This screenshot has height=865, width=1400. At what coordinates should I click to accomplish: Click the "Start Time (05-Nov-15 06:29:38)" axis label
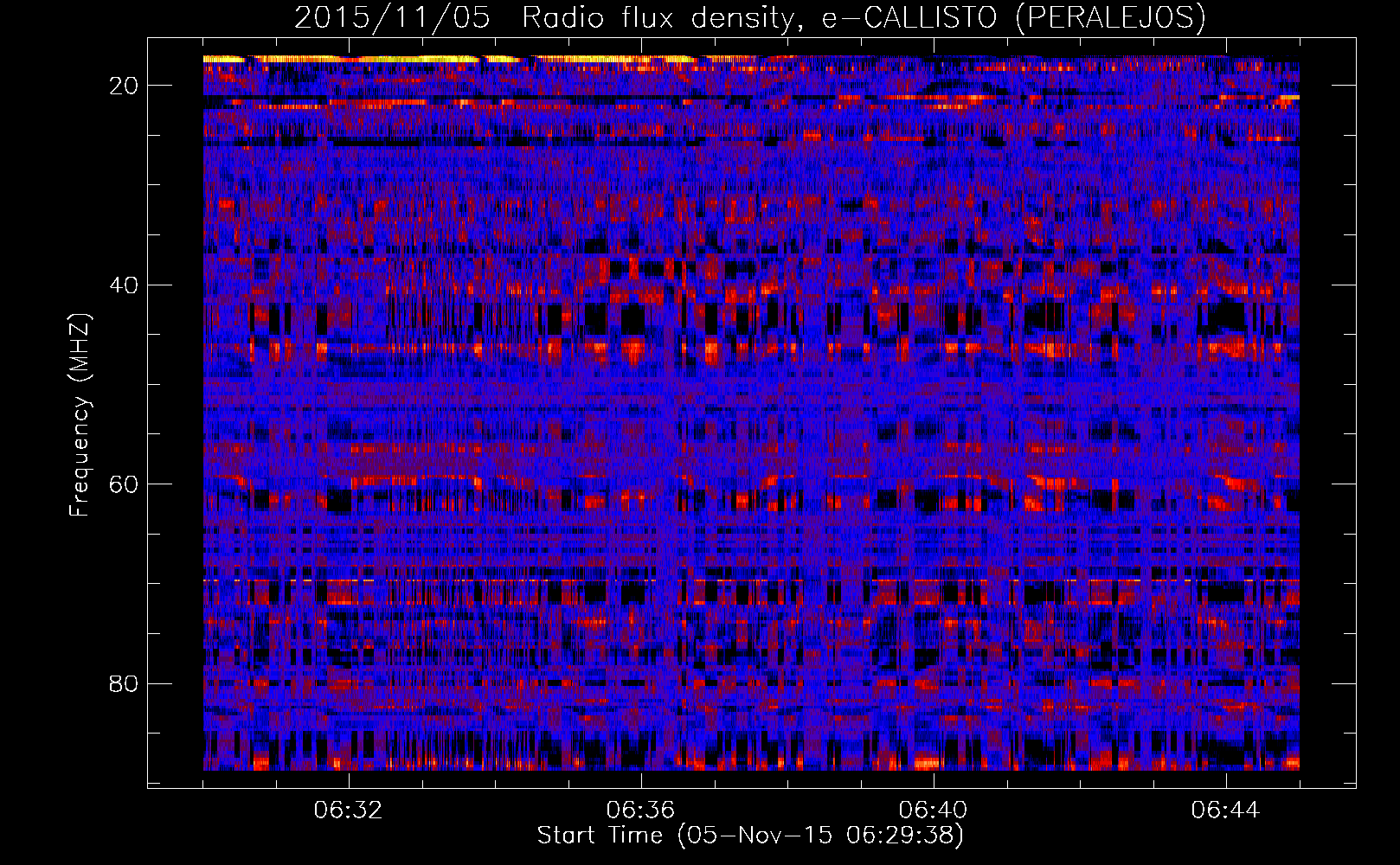coord(750,836)
